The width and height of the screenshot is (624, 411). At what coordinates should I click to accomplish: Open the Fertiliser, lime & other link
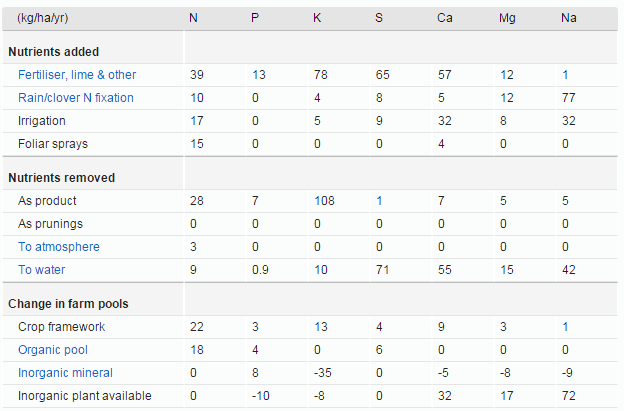coord(77,75)
